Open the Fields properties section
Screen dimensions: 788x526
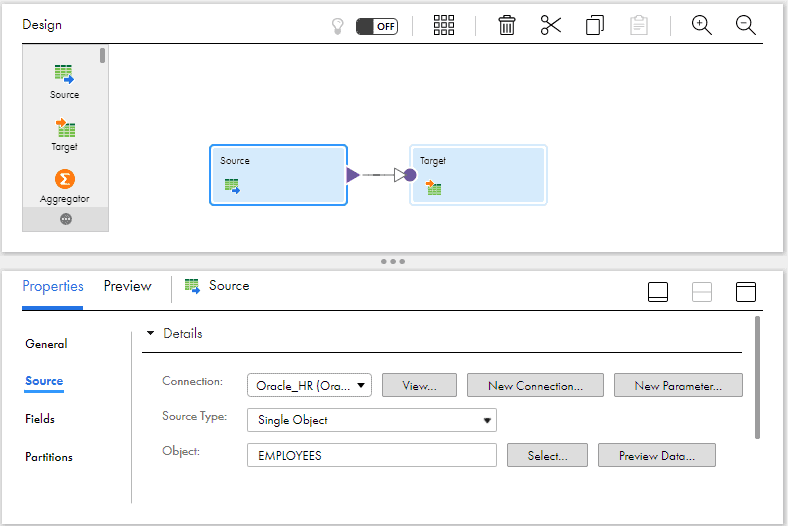pyautogui.click(x=40, y=419)
